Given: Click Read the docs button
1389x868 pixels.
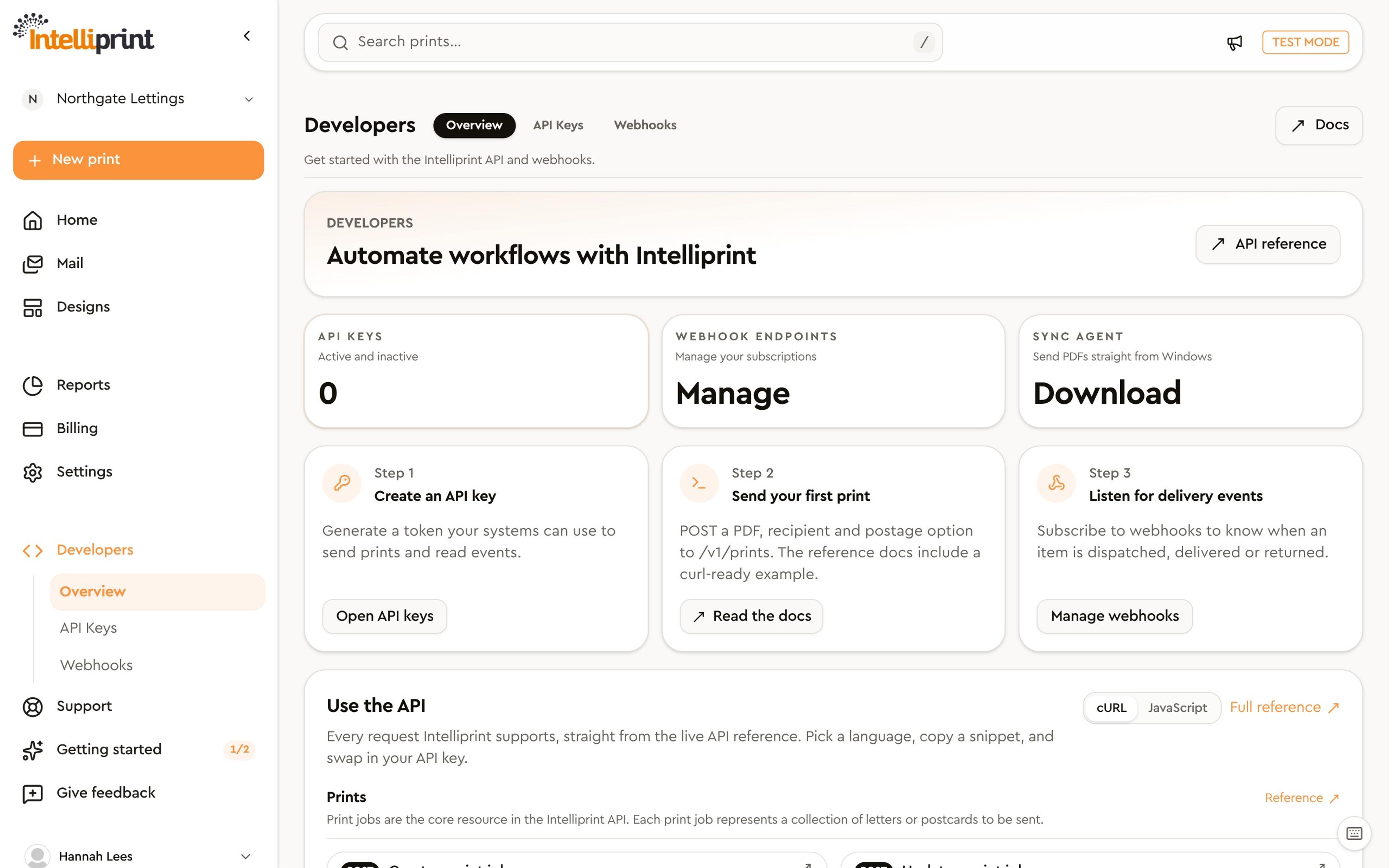Looking at the screenshot, I should 751,617.
